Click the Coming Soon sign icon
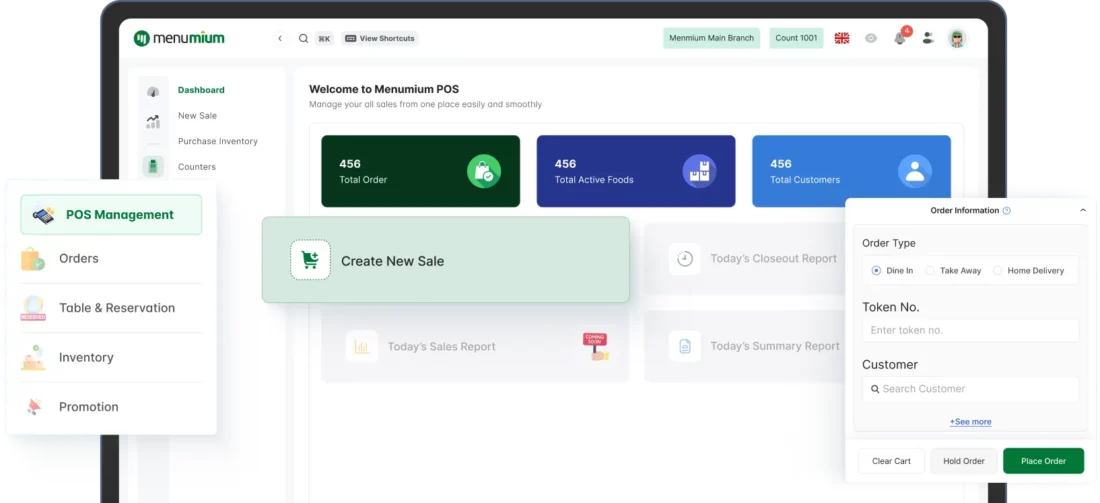The height and width of the screenshot is (503, 1100). click(x=596, y=347)
